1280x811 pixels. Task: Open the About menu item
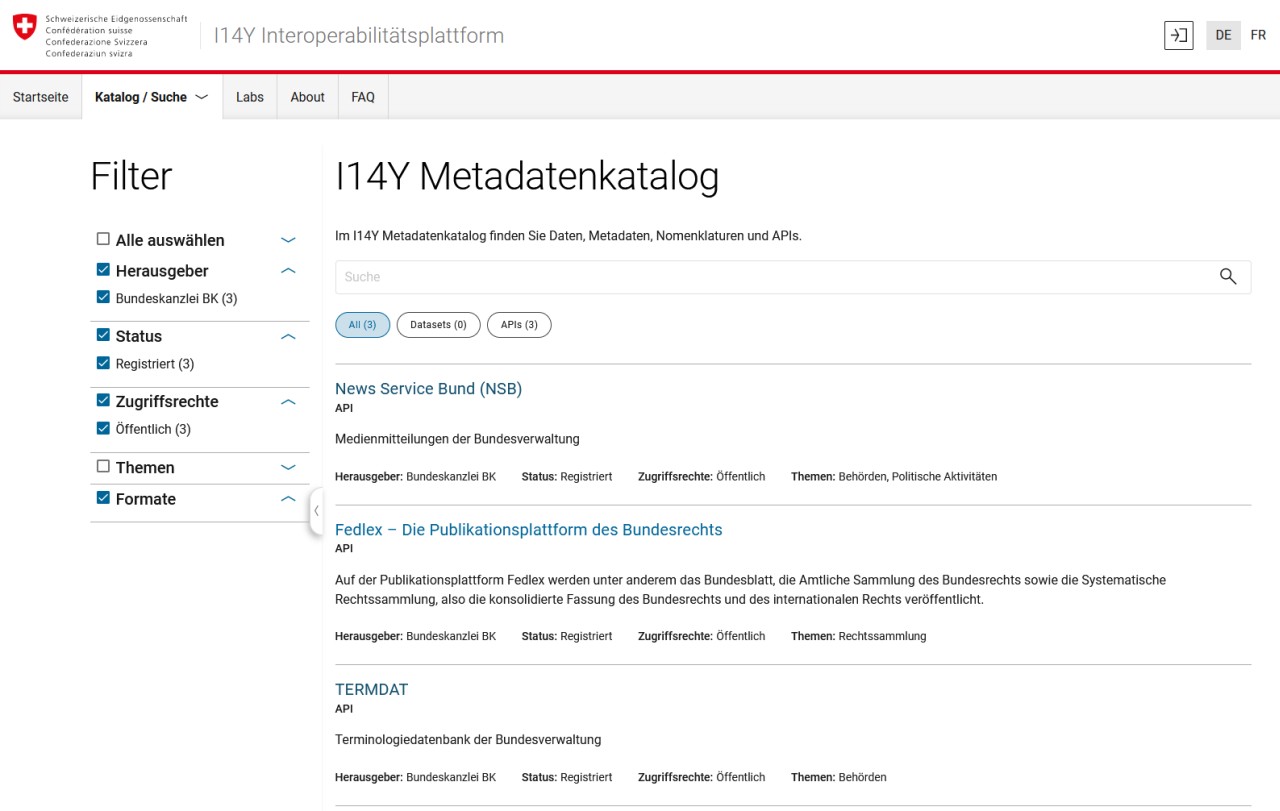308,97
